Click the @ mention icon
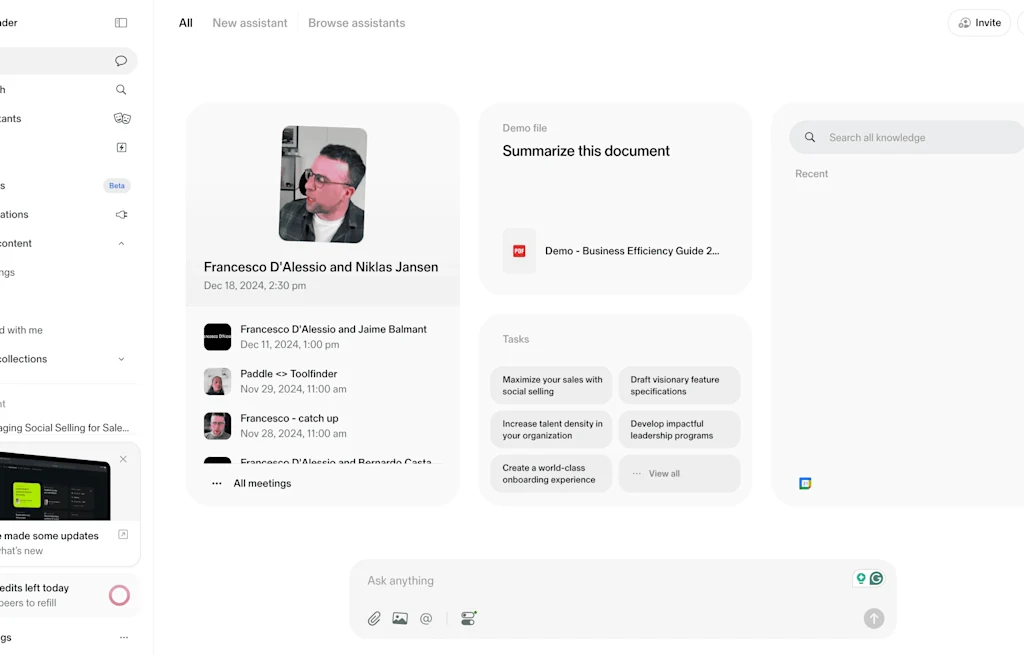The height and width of the screenshot is (655, 1024). click(x=426, y=618)
